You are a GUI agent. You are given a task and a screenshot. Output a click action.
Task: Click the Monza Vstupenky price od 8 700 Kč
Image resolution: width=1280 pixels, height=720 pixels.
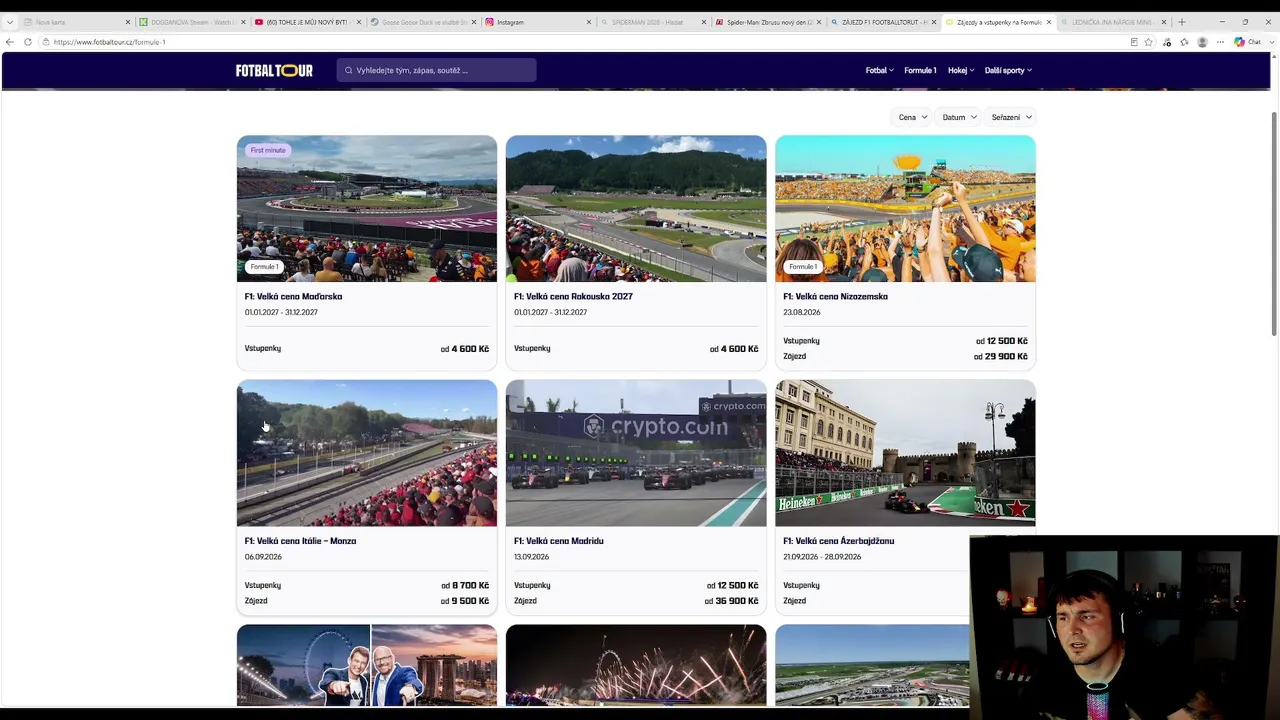pos(465,586)
